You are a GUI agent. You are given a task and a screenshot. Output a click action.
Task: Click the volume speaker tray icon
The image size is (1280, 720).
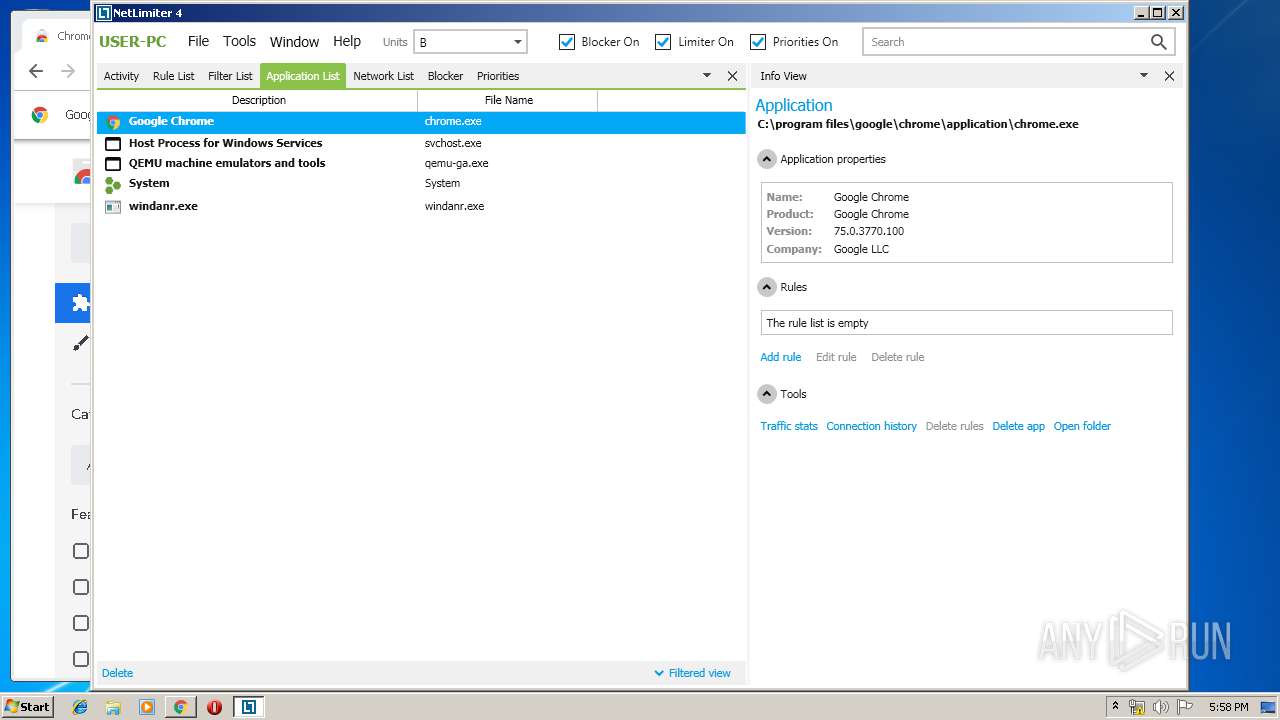point(1161,707)
